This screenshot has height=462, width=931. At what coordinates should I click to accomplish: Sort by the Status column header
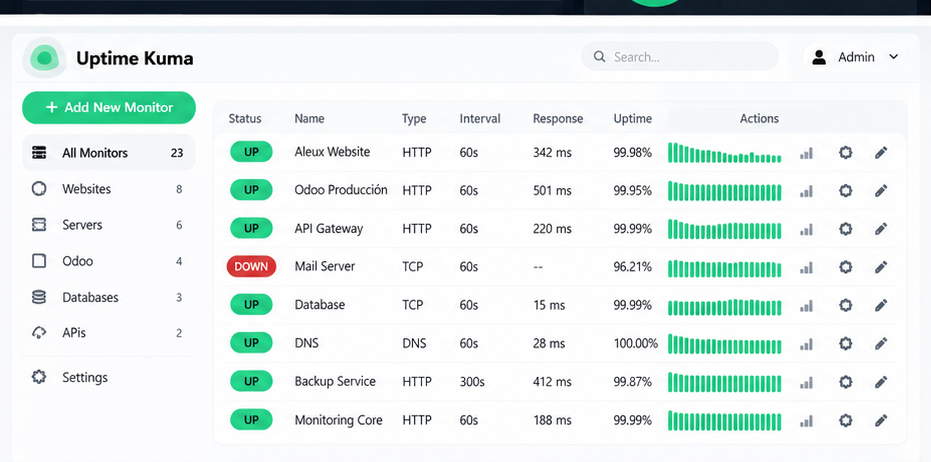[245, 118]
